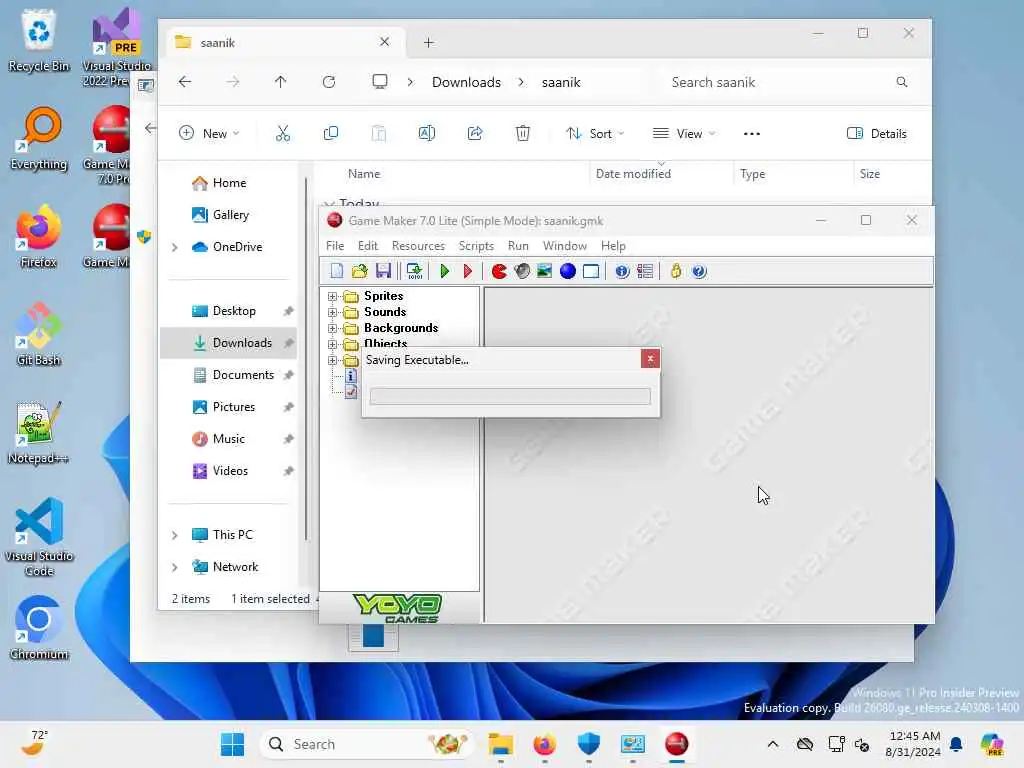1024x768 pixels.
Task: Click Rename icon in File Explorer toolbar
Action: [426, 133]
